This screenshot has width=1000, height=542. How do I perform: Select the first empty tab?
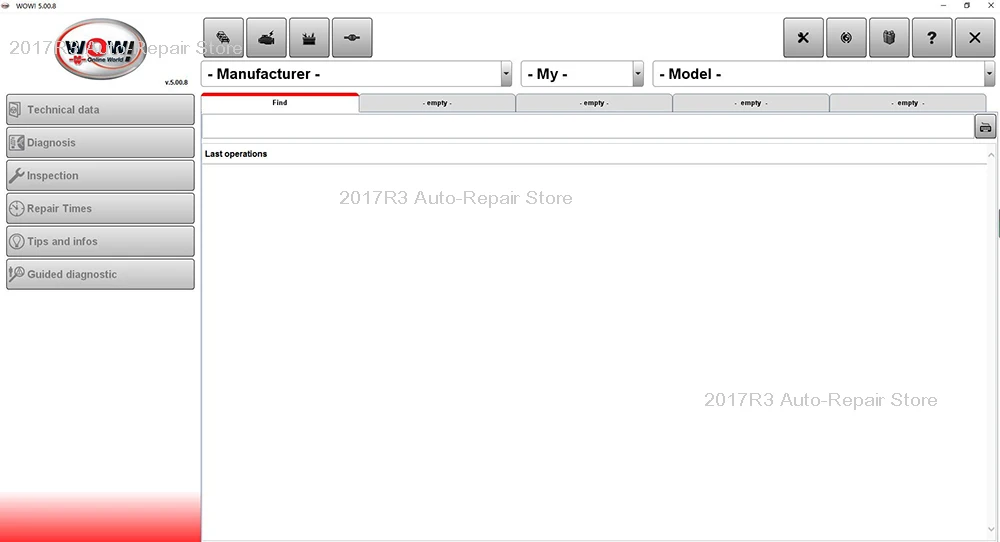pos(437,103)
